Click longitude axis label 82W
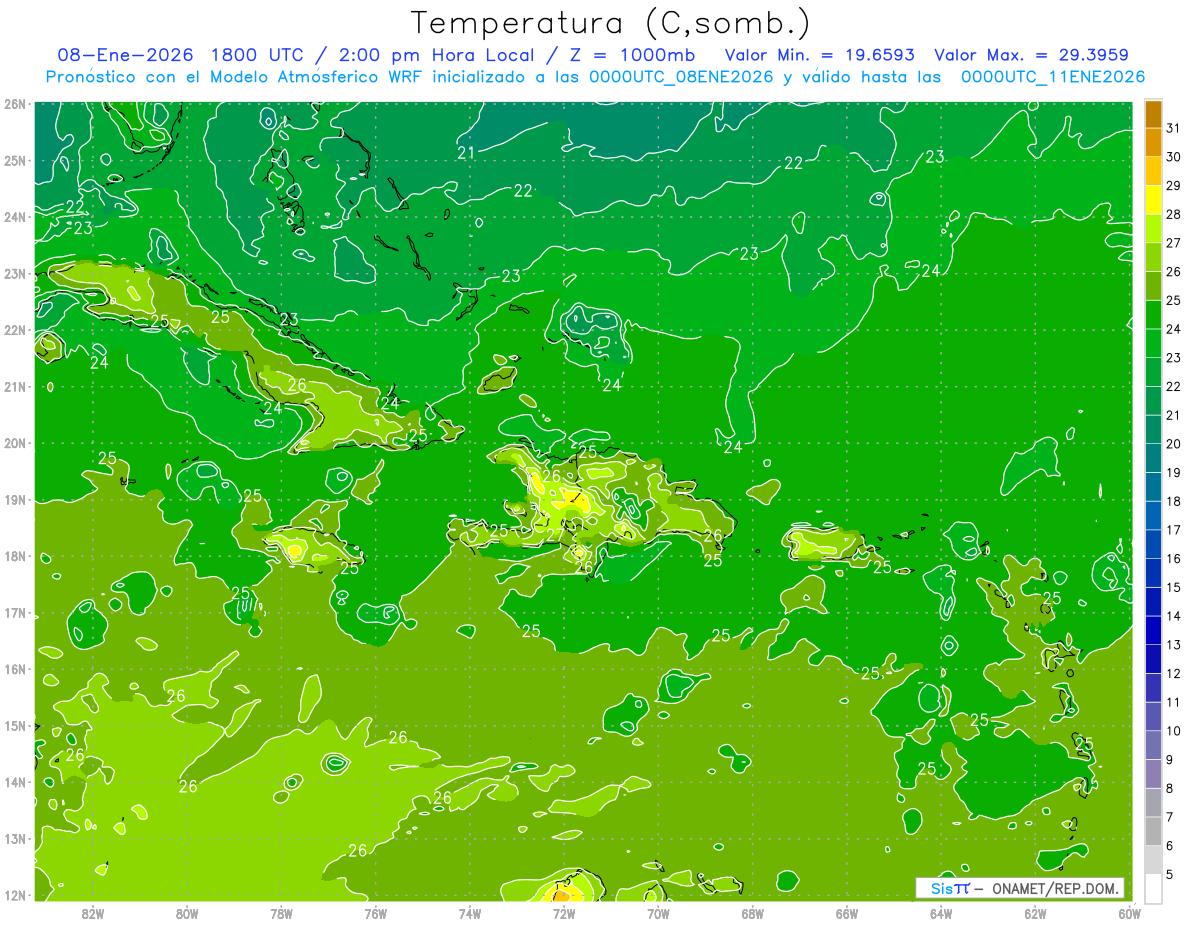This screenshot has width=1200, height=927. (x=93, y=913)
